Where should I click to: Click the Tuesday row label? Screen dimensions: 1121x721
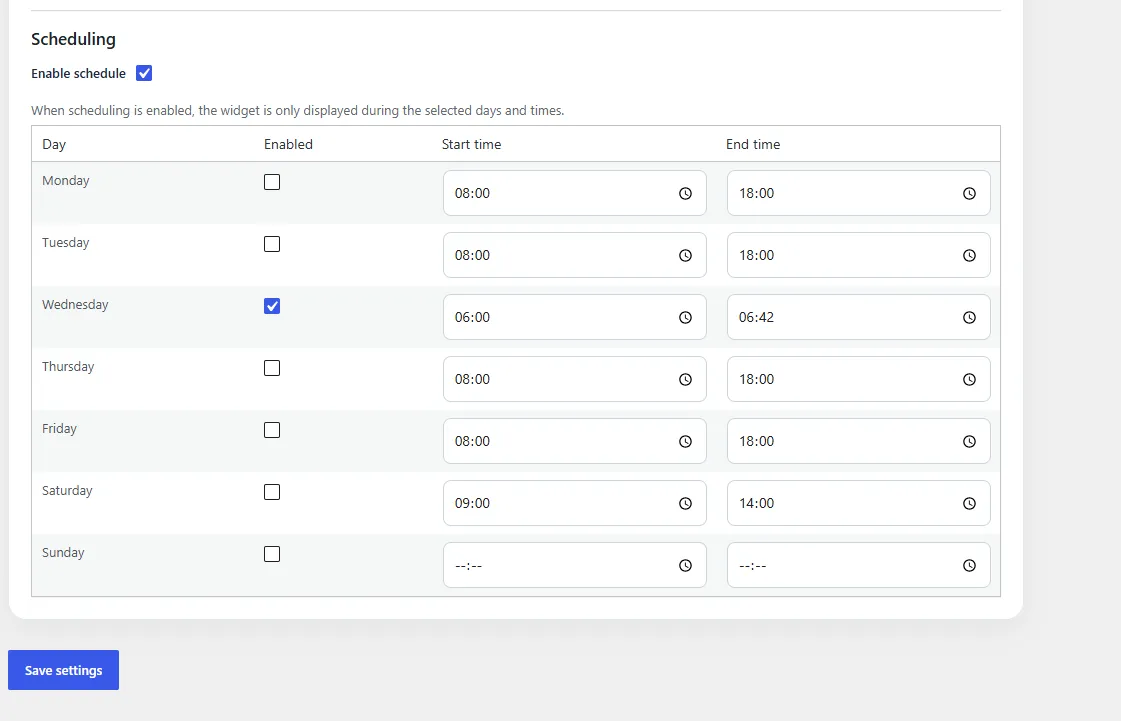tap(66, 243)
